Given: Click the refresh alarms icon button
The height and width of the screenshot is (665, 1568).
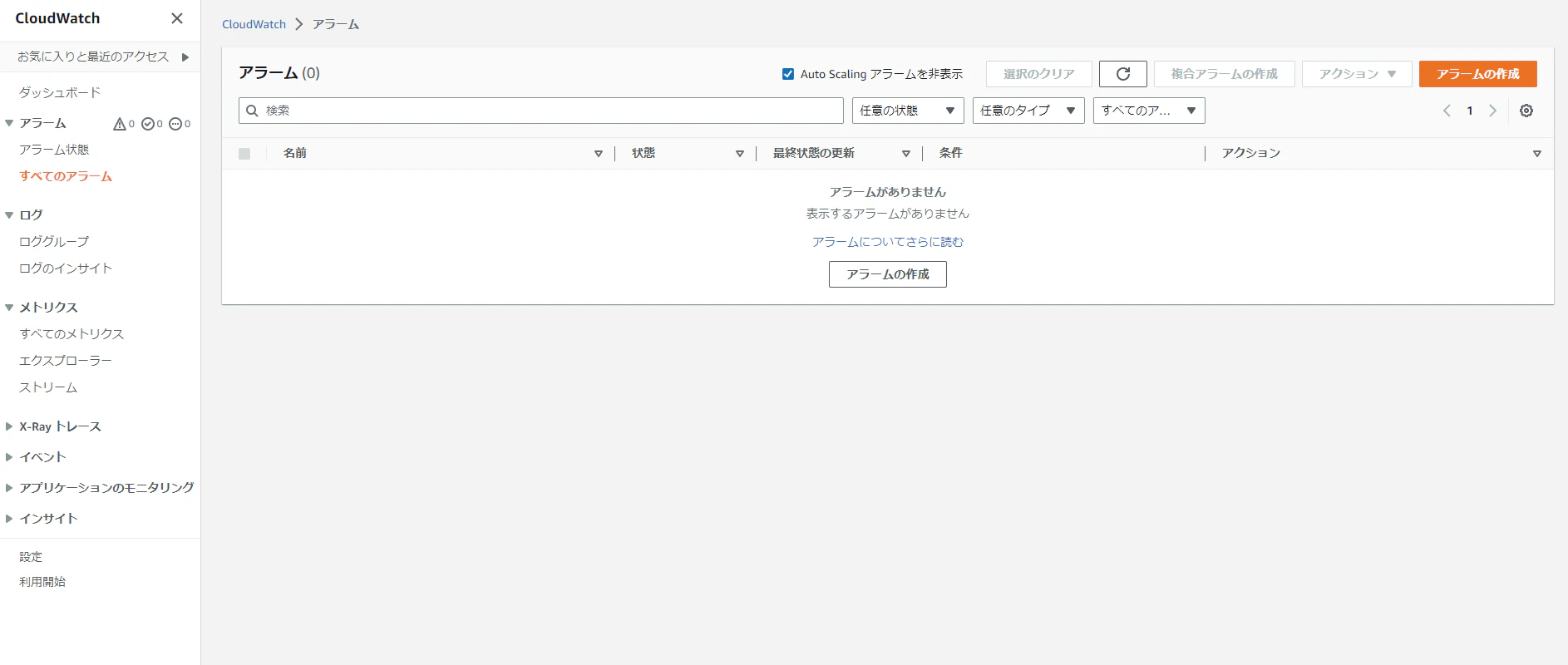Looking at the screenshot, I should 1122,74.
